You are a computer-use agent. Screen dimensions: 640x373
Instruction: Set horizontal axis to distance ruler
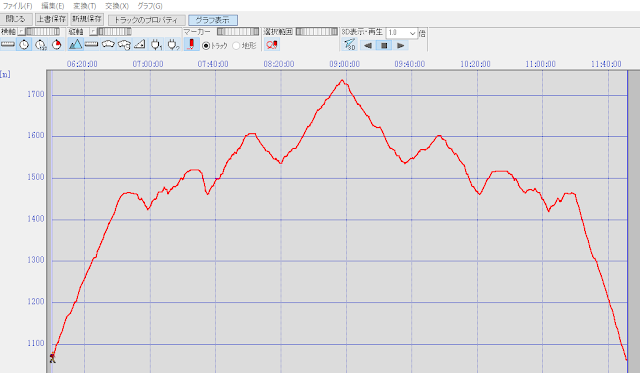(x=8, y=44)
